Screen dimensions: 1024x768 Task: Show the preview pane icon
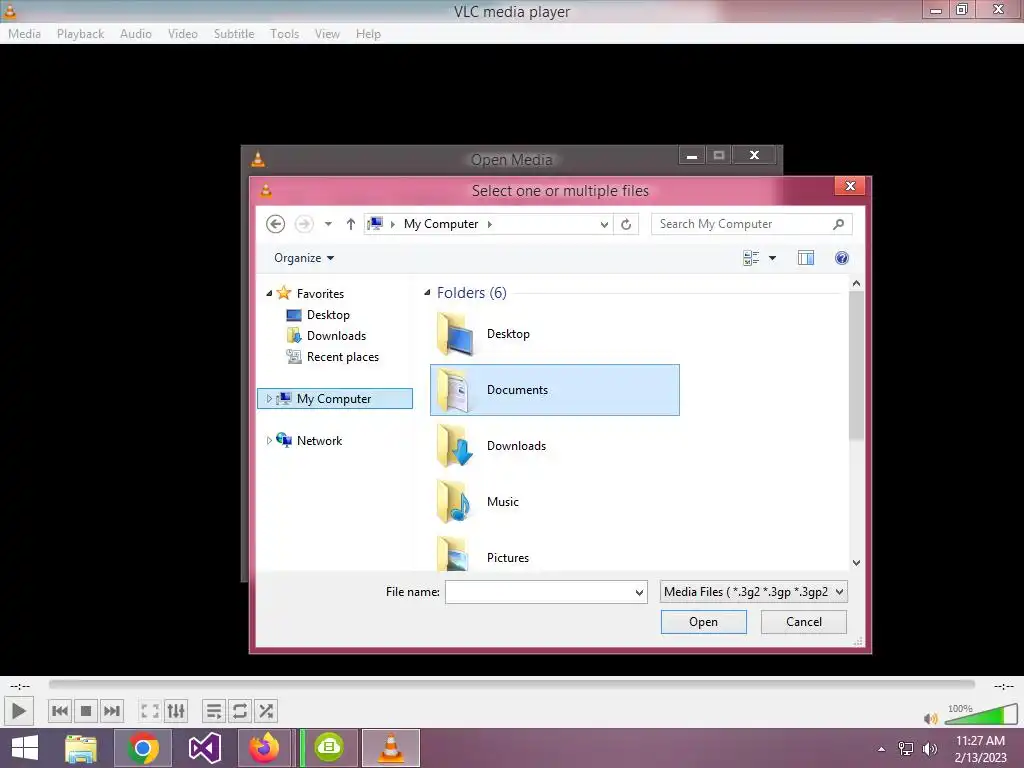click(806, 258)
